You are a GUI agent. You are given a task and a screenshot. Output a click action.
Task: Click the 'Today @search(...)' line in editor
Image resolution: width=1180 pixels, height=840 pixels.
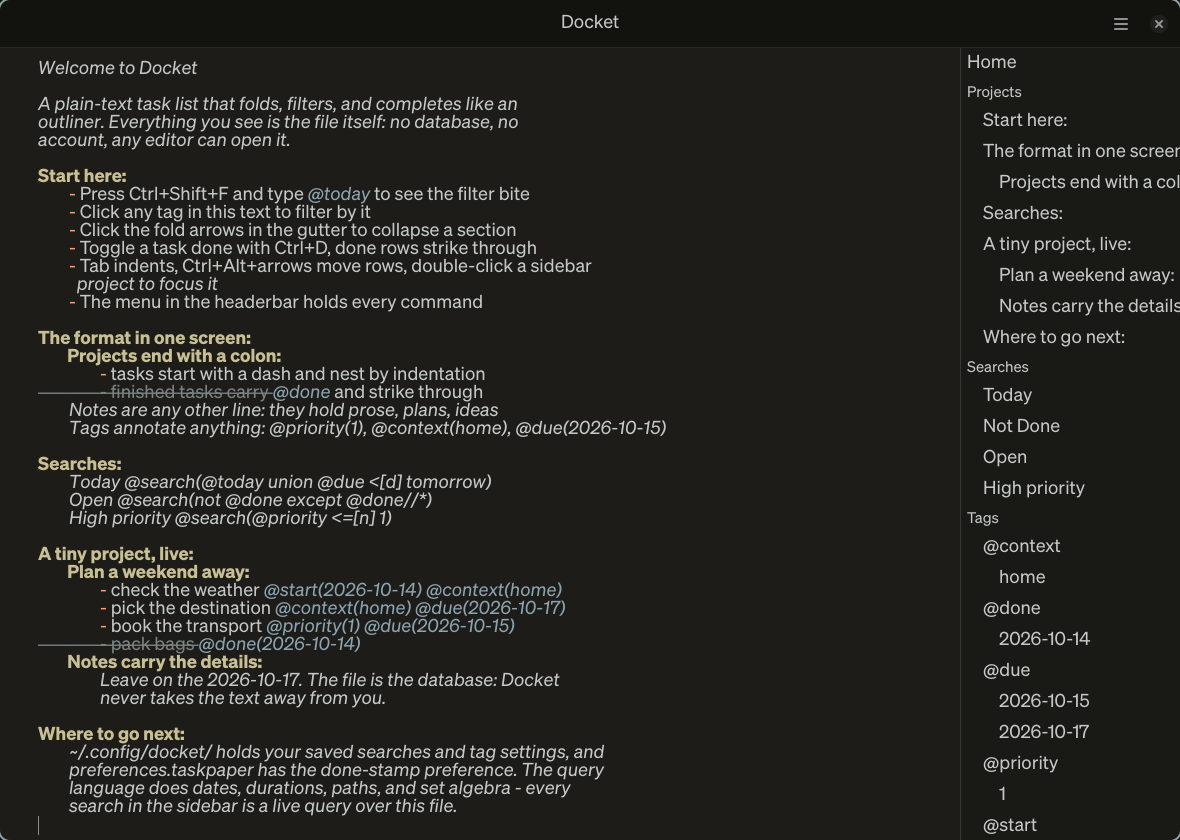(x=280, y=482)
